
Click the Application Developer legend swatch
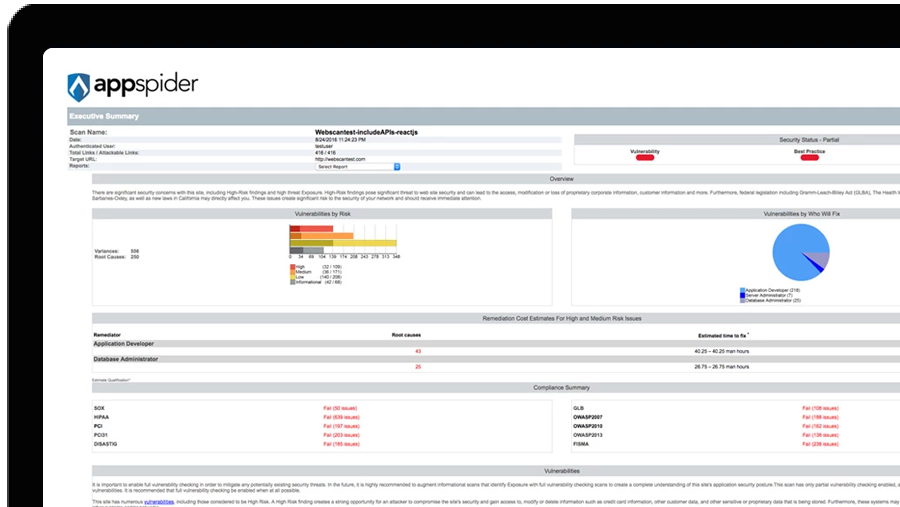pyautogui.click(x=742, y=291)
